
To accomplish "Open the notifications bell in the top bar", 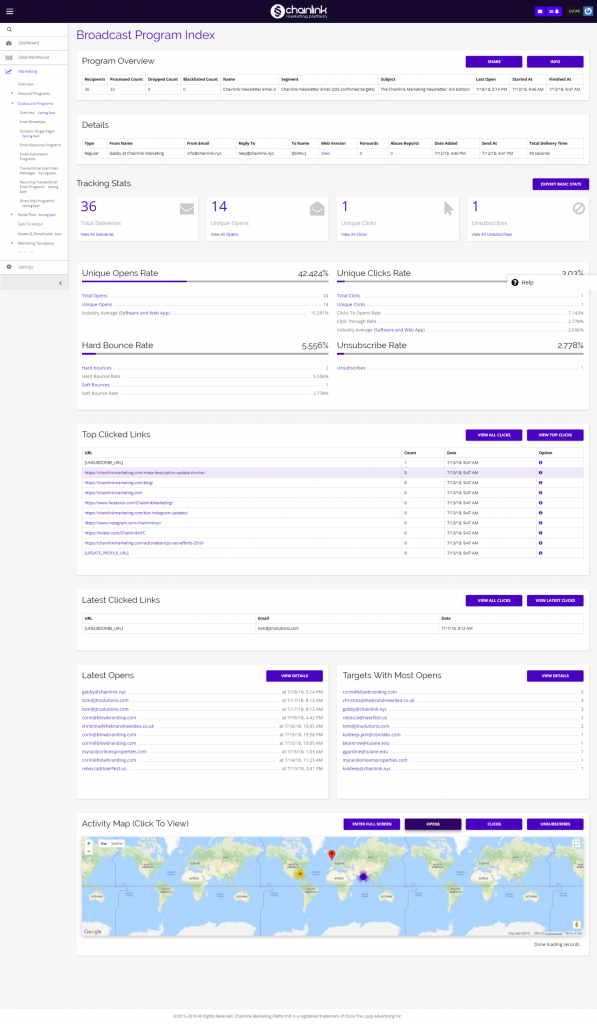I will (x=554, y=11).
